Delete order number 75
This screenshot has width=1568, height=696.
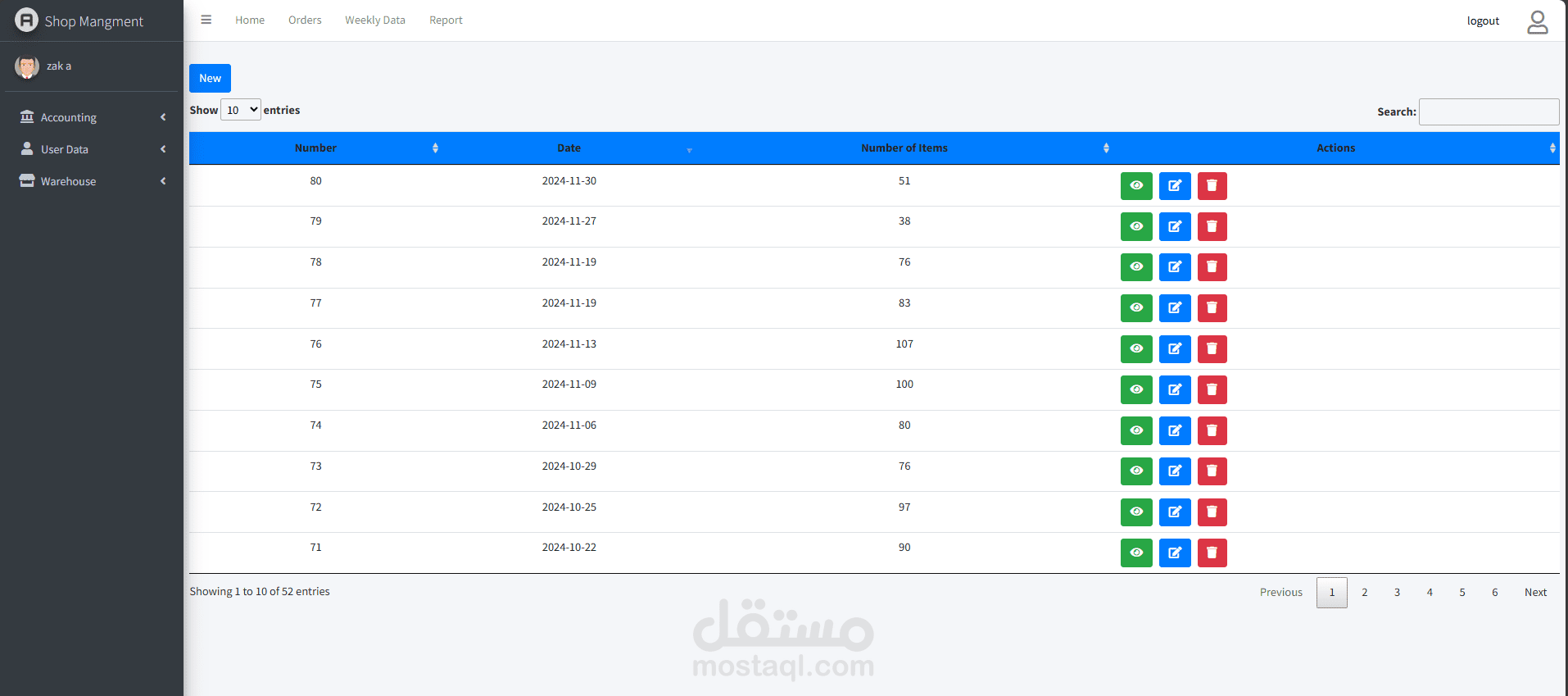(x=1212, y=390)
